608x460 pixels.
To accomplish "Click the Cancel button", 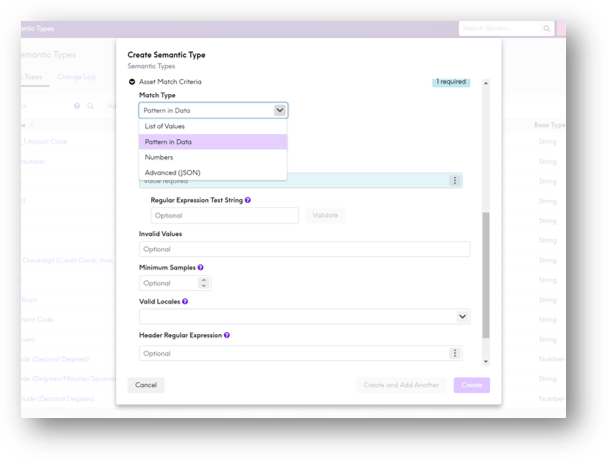I will click(146, 385).
